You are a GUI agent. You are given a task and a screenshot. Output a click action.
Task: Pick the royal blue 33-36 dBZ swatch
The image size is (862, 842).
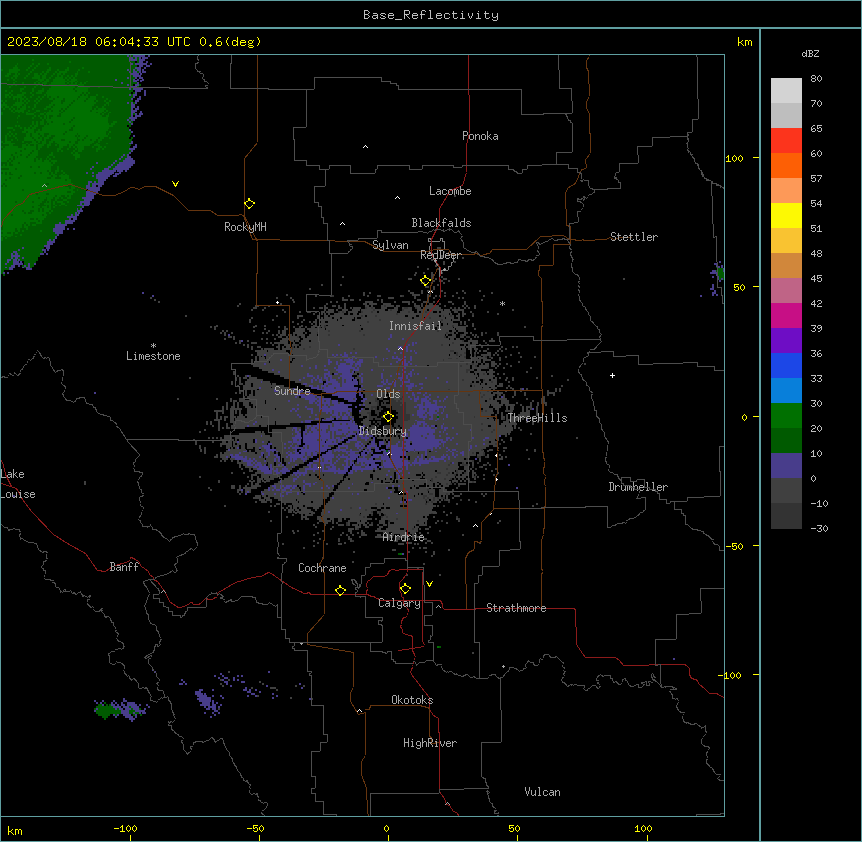click(x=786, y=365)
